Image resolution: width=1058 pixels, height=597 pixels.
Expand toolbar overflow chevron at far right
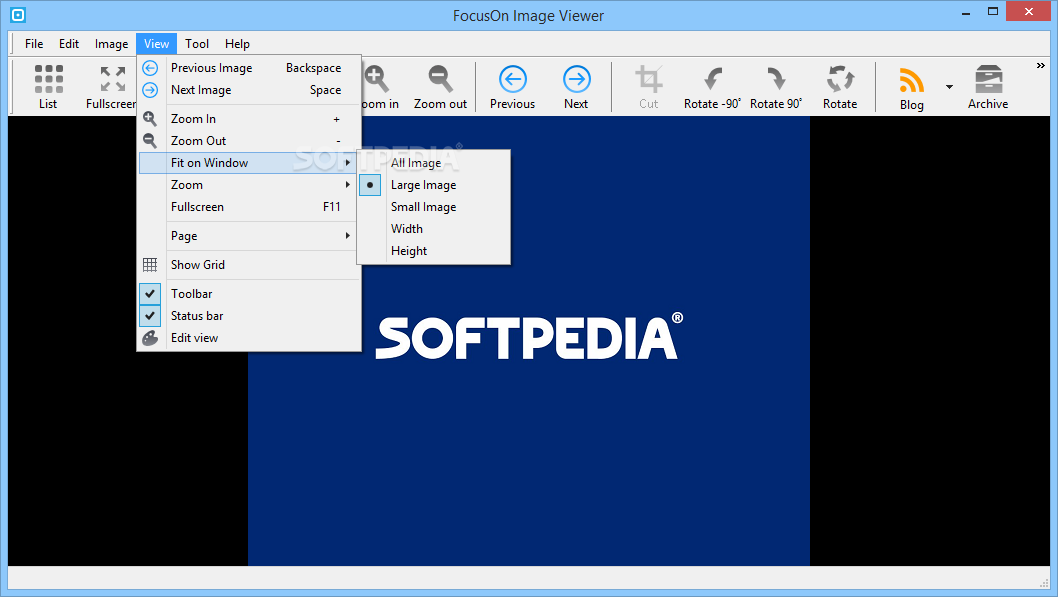1040,65
